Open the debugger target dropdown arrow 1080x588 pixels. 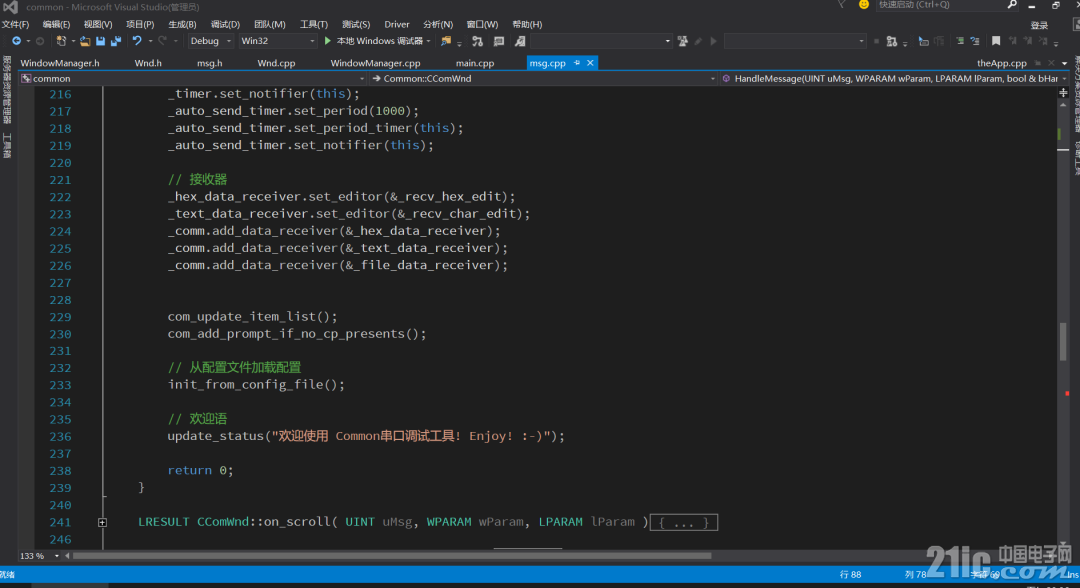click(428, 41)
